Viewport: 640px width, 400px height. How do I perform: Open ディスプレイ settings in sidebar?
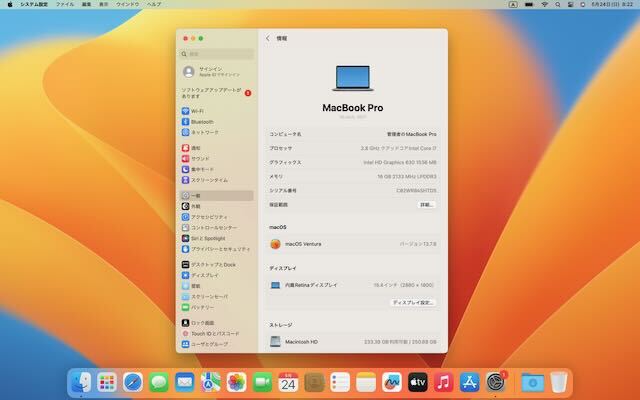coord(217,275)
